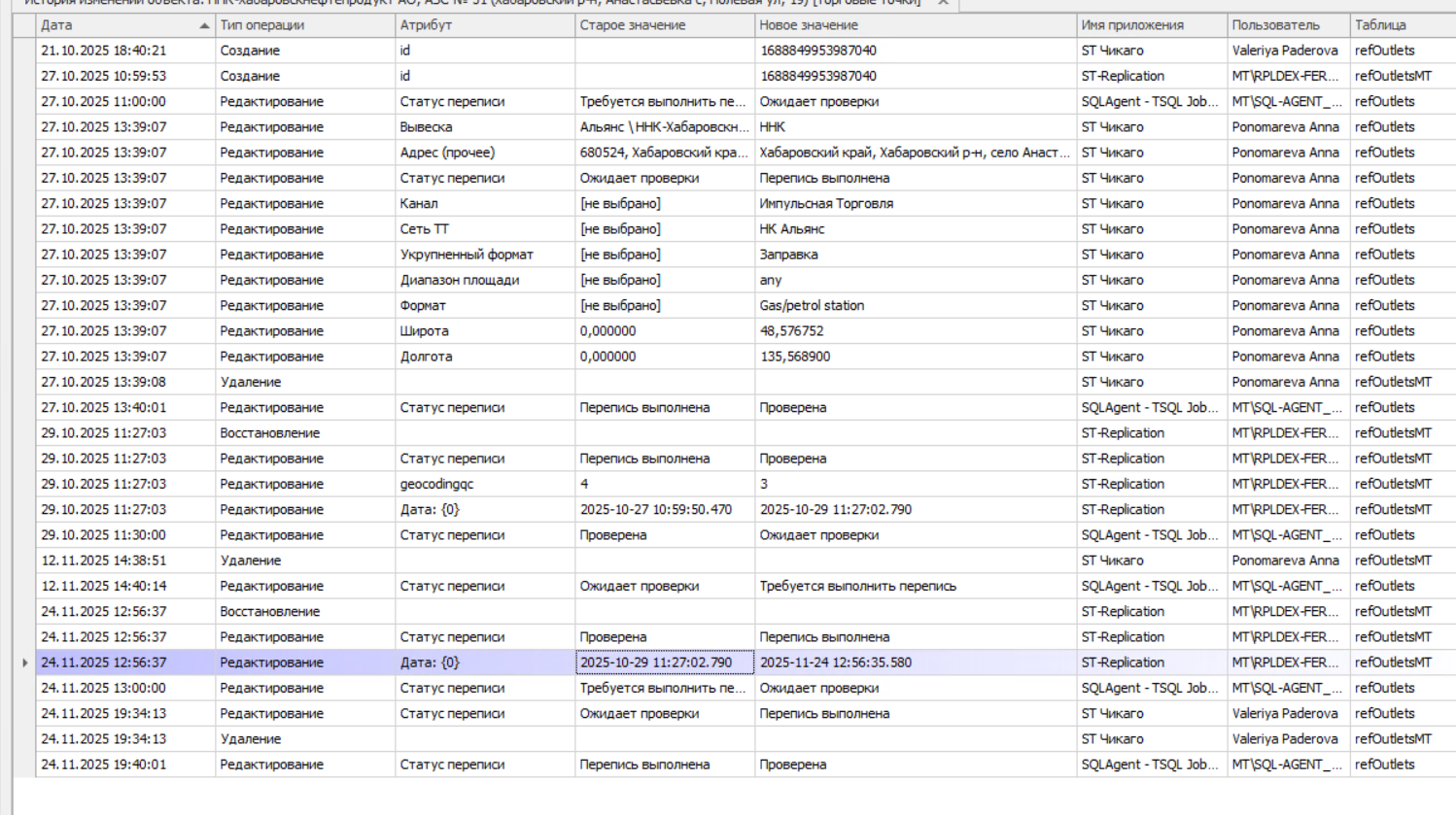
Task: Select the new value cell 'any'
Action: pyautogui.click(x=916, y=280)
